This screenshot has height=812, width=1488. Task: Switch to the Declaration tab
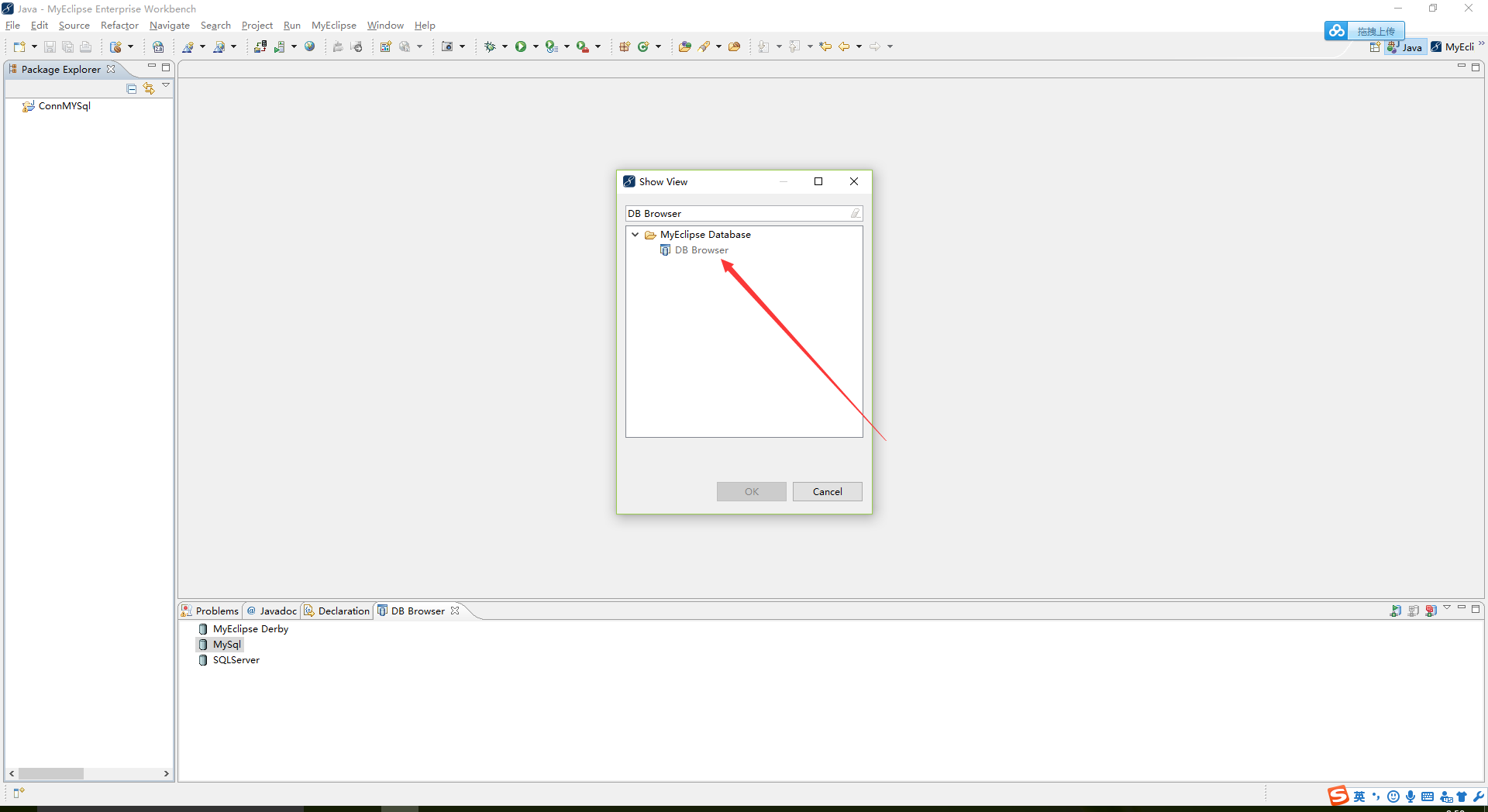(337, 611)
